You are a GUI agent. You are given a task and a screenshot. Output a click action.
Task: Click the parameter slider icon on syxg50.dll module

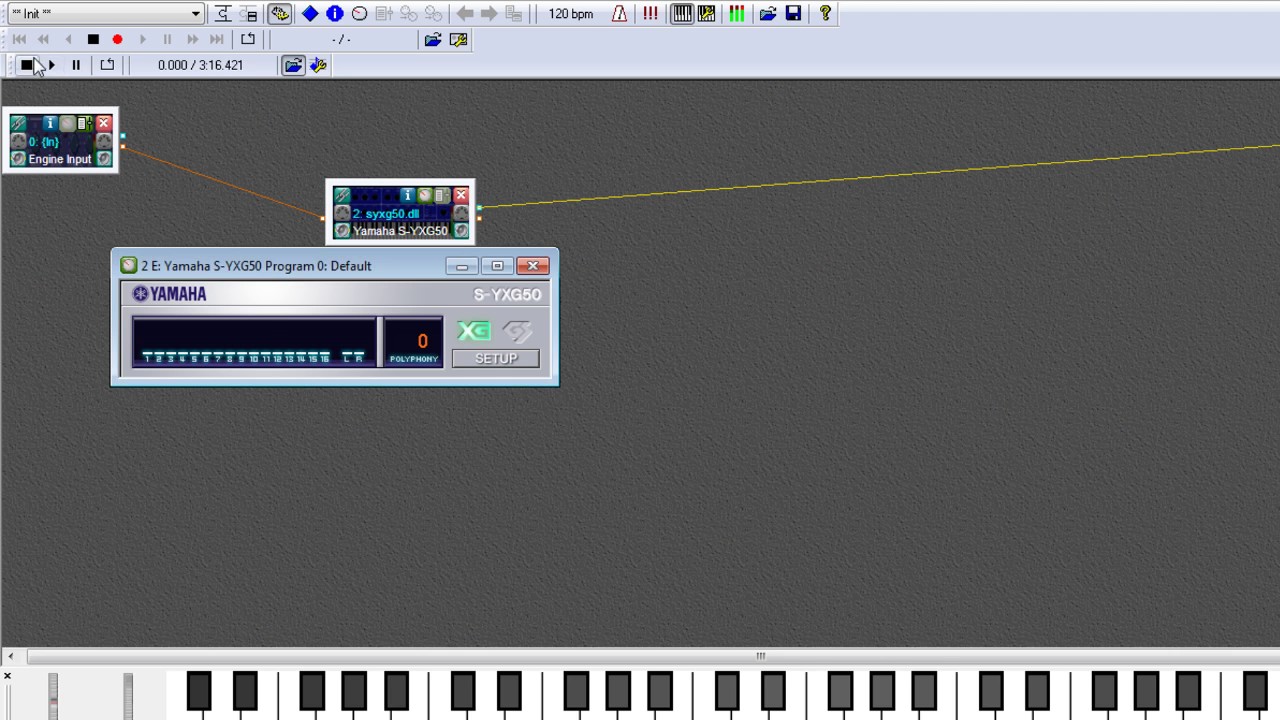pos(441,195)
